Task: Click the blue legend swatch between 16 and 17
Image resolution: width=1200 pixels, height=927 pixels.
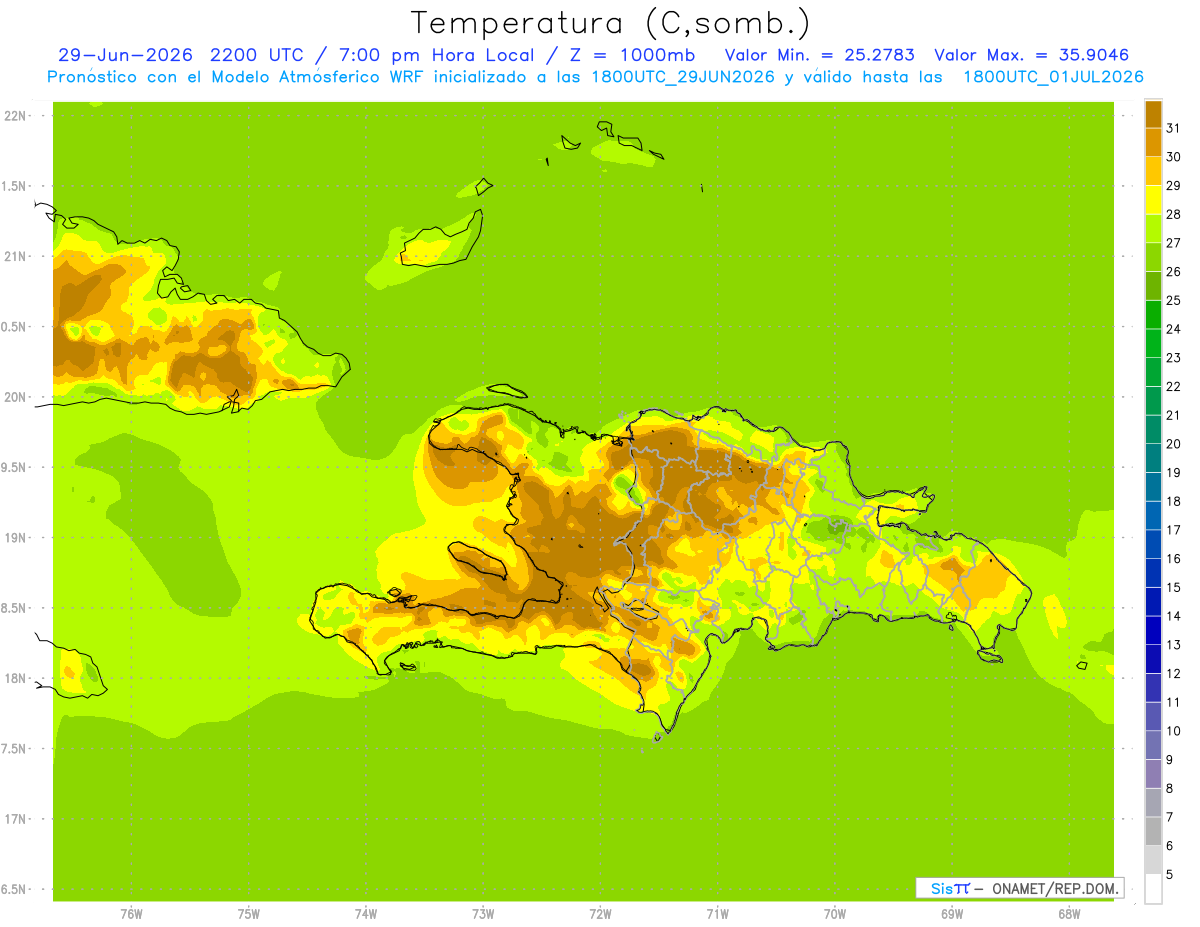Action: [1153, 544]
